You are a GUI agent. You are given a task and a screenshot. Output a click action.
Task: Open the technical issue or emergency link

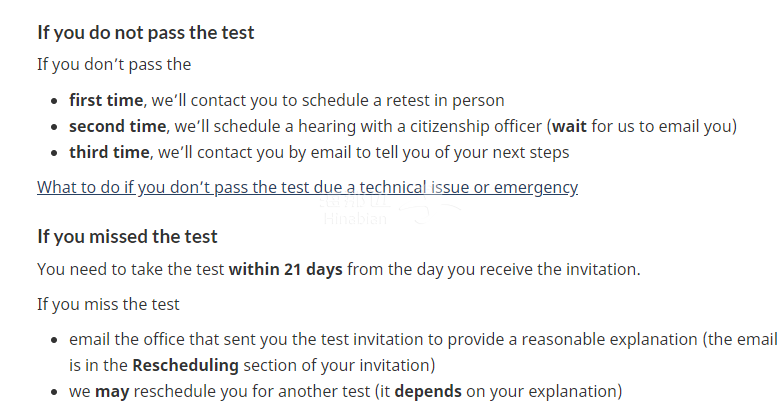[x=307, y=187]
